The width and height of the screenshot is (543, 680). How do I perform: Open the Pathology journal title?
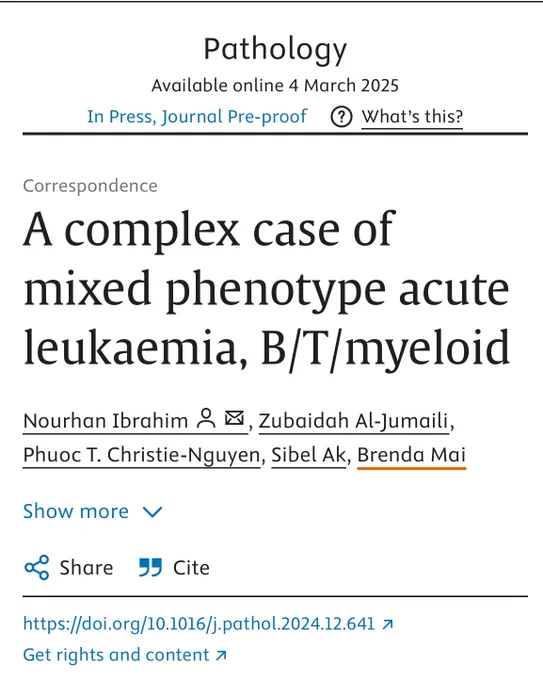click(x=275, y=50)
